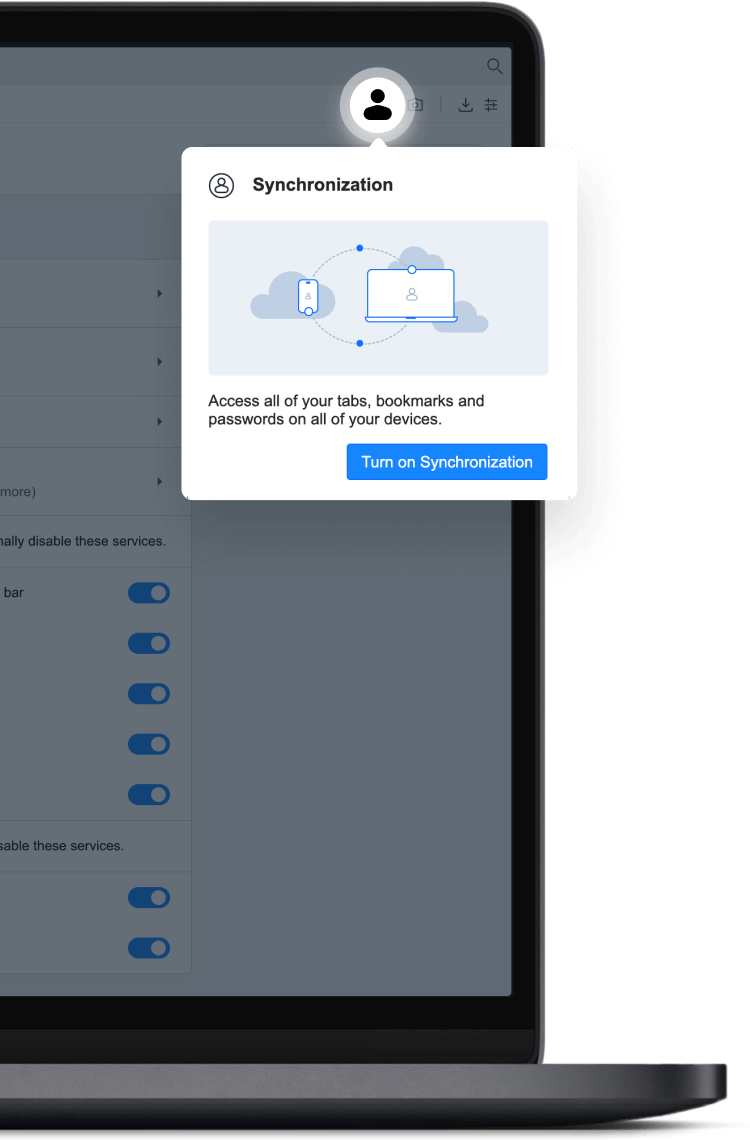Click the 'Access all of your tabs' description

[346, 410]
